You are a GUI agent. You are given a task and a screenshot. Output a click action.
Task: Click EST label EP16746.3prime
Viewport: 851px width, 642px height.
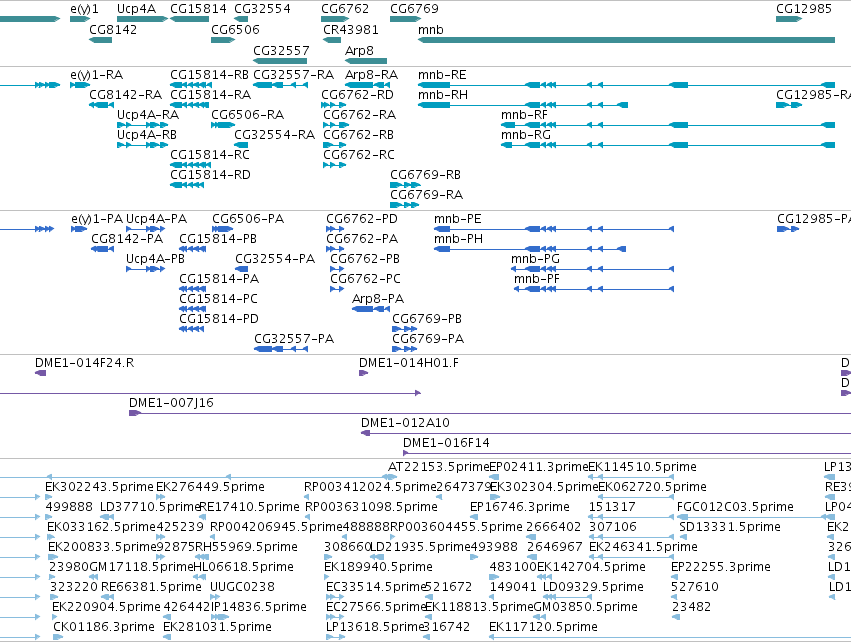[x=520, y=507]
